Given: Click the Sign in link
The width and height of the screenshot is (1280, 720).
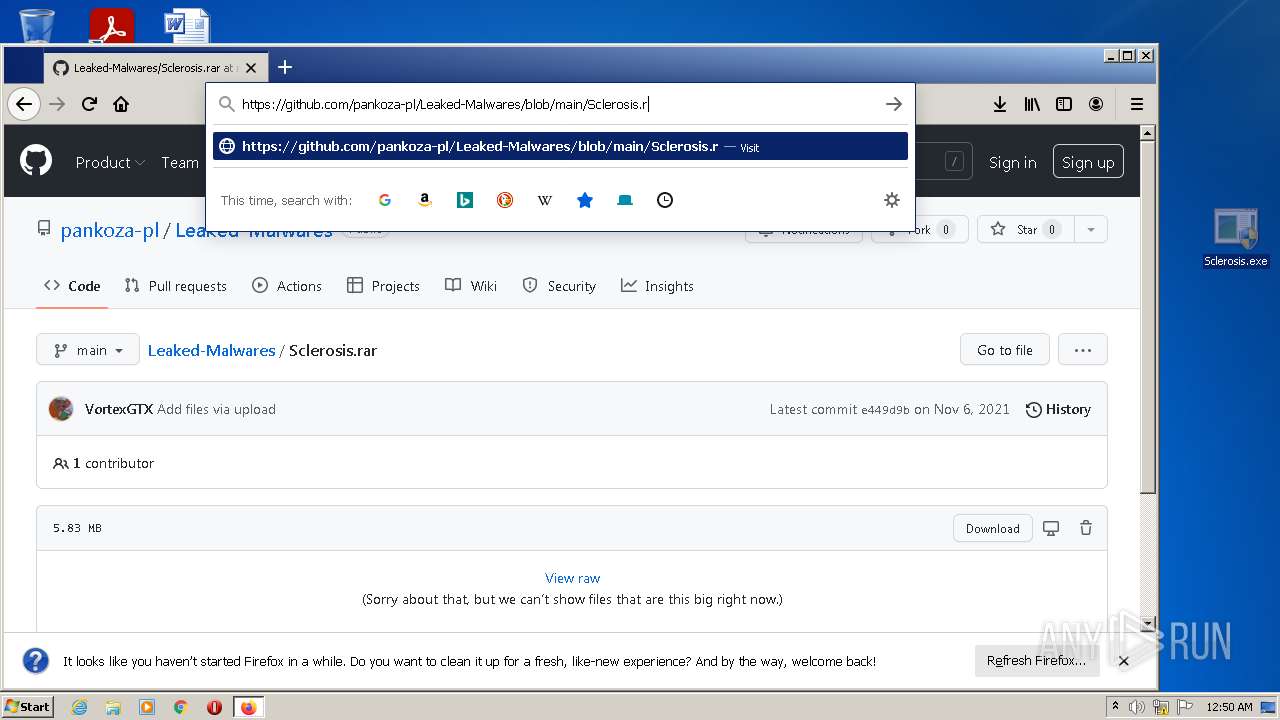Looking at the screenshot, I should coord(1013,162).
